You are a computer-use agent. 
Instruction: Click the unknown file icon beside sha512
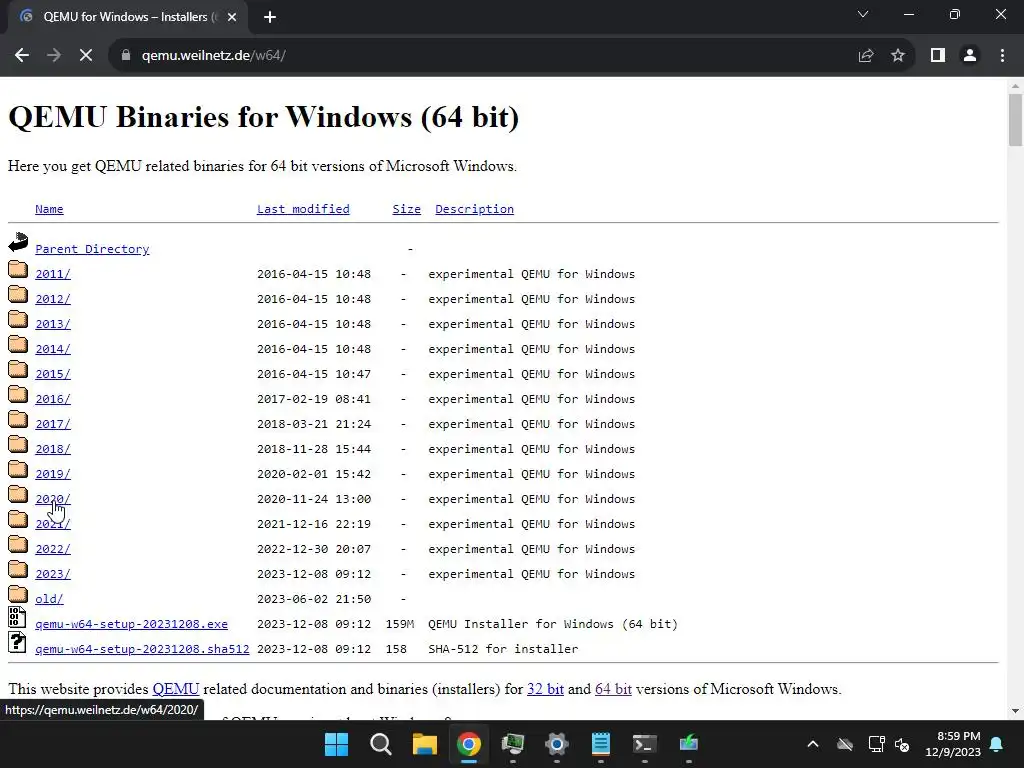tap(18, 642)
